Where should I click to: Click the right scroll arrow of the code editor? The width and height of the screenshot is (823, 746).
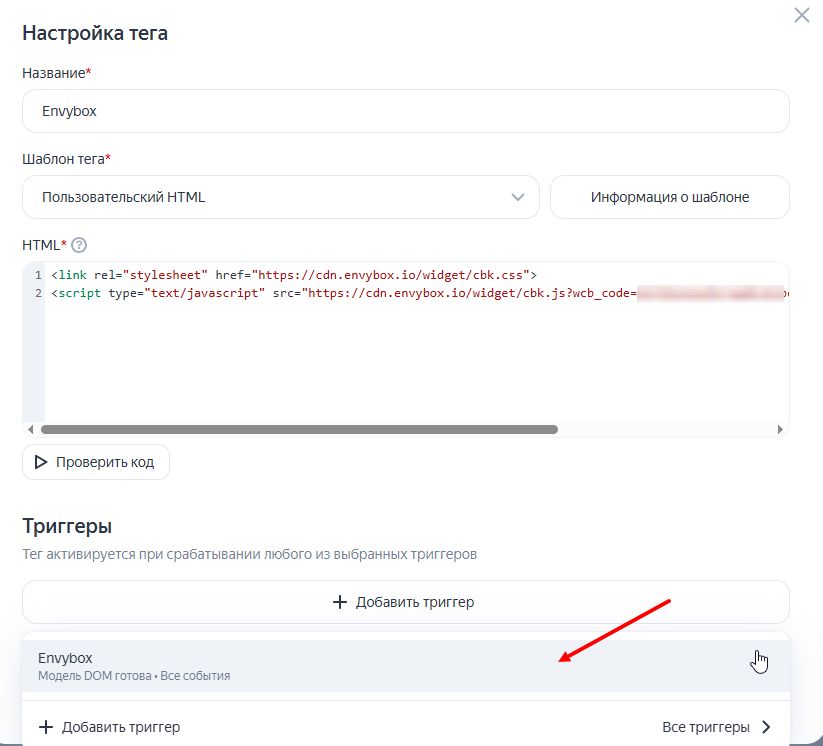pyautogui.click(x=780, y=429)
